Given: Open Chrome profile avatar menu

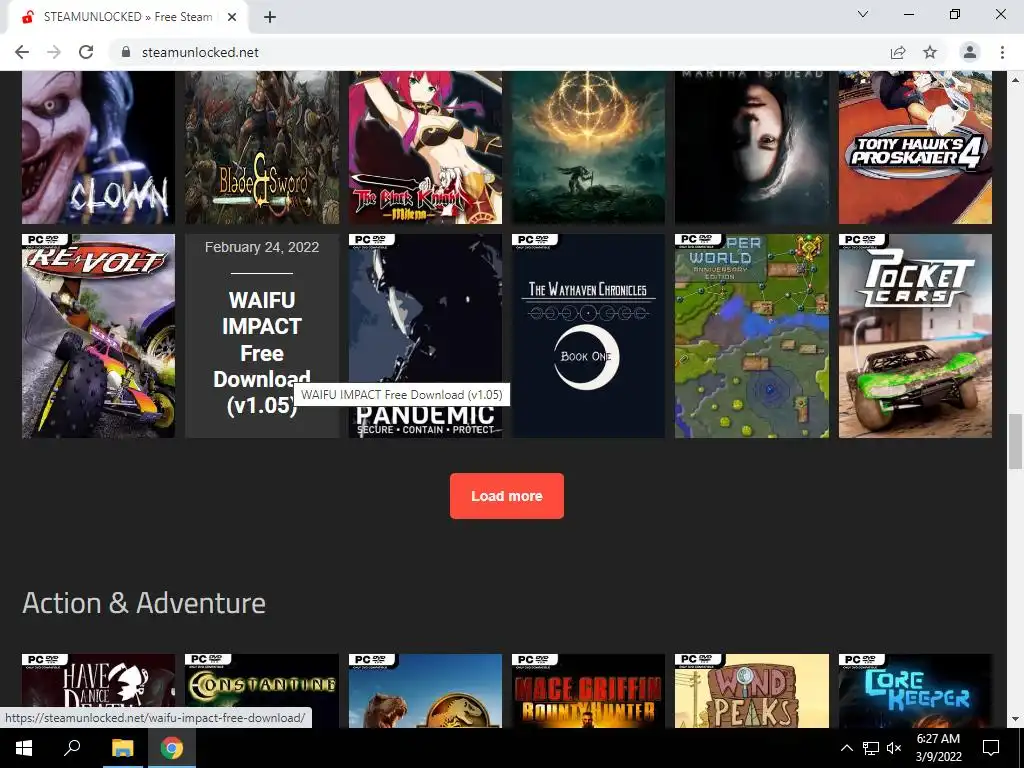Looking at the screenshot, I should (970, 52).
